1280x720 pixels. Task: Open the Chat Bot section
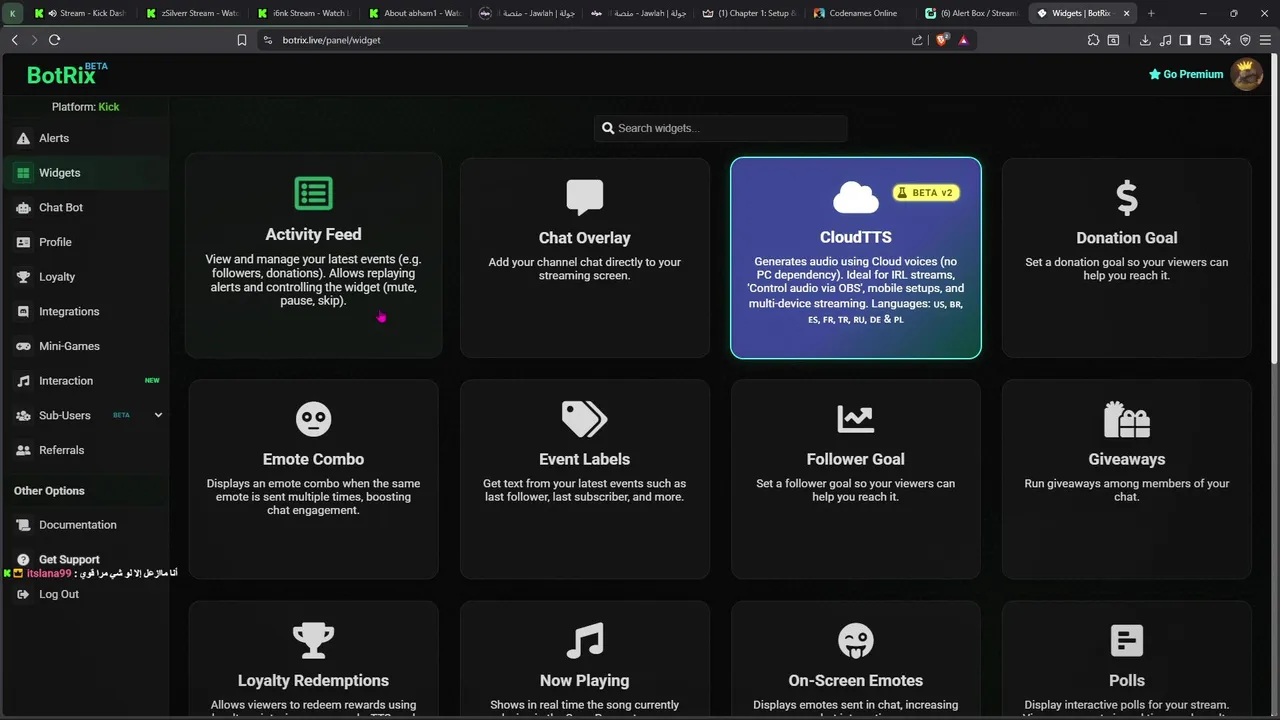84,207
